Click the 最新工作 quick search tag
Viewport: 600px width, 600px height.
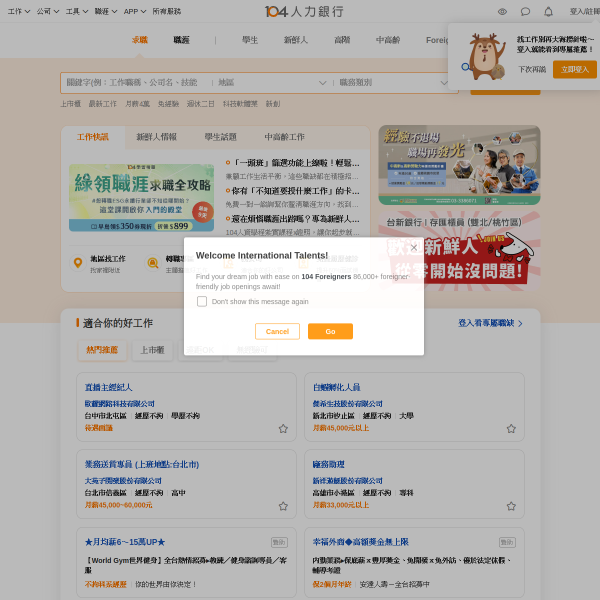pos(103,104)
